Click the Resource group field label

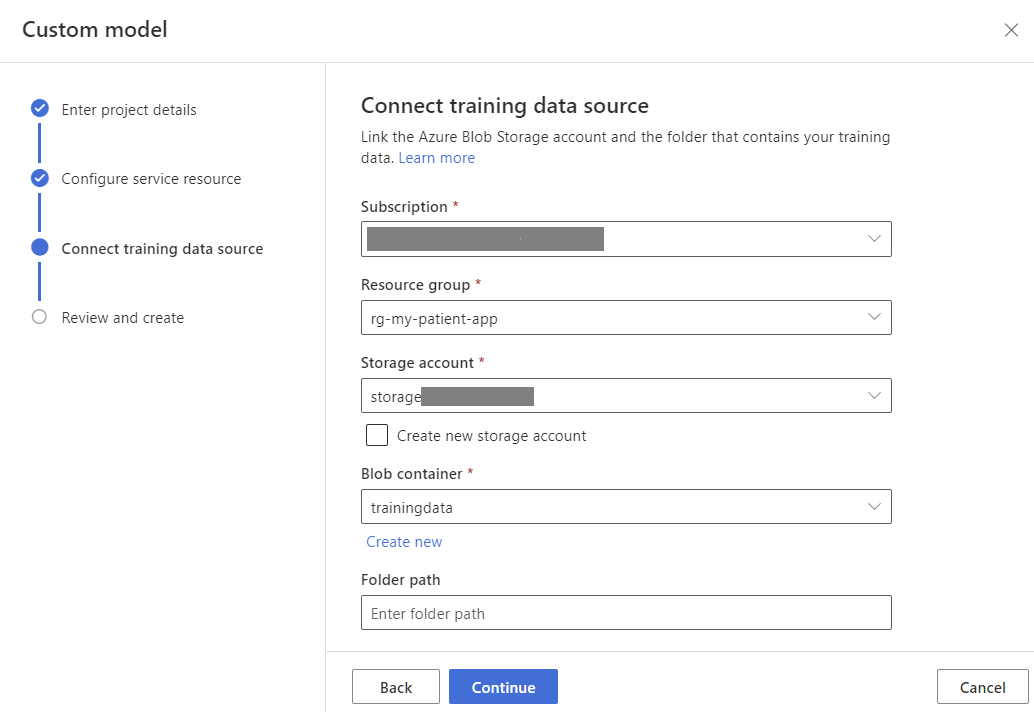tap(415, 285)
